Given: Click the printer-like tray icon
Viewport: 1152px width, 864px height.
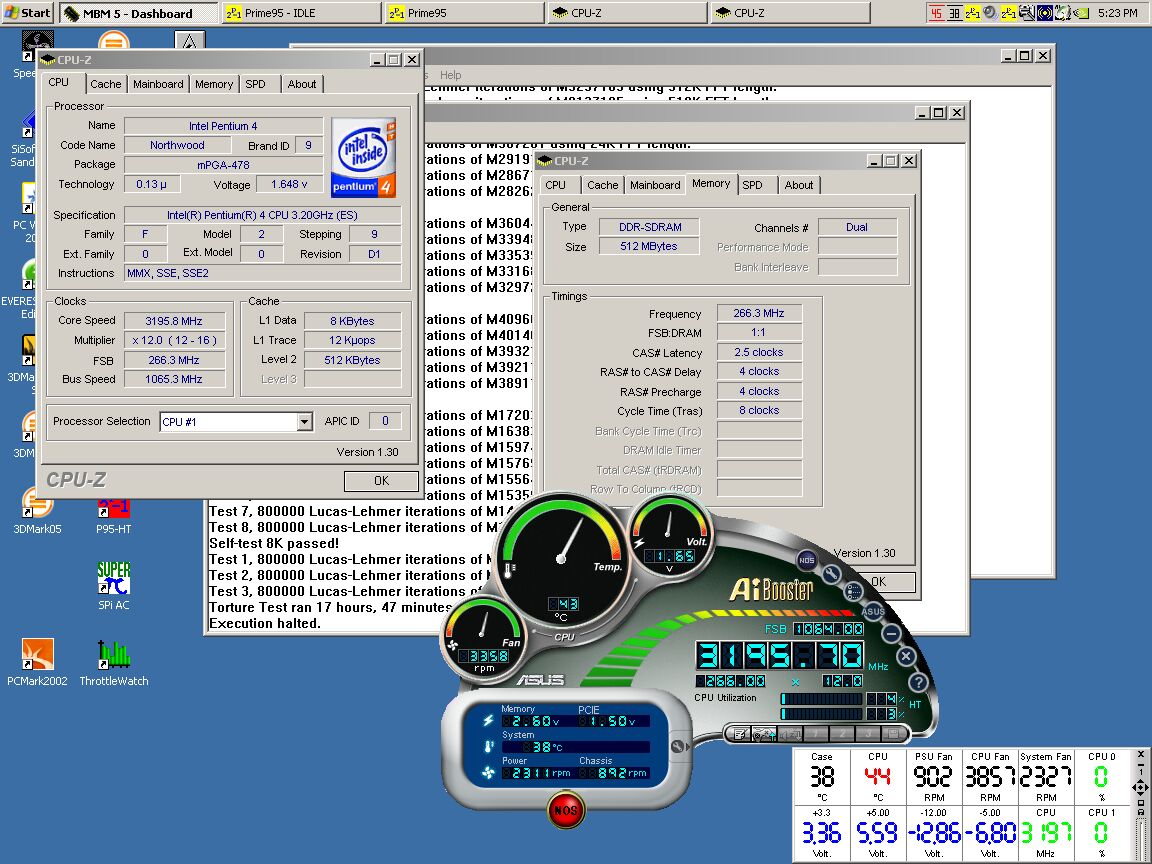Looking at the screenshot, I should tap(1026, 12).
